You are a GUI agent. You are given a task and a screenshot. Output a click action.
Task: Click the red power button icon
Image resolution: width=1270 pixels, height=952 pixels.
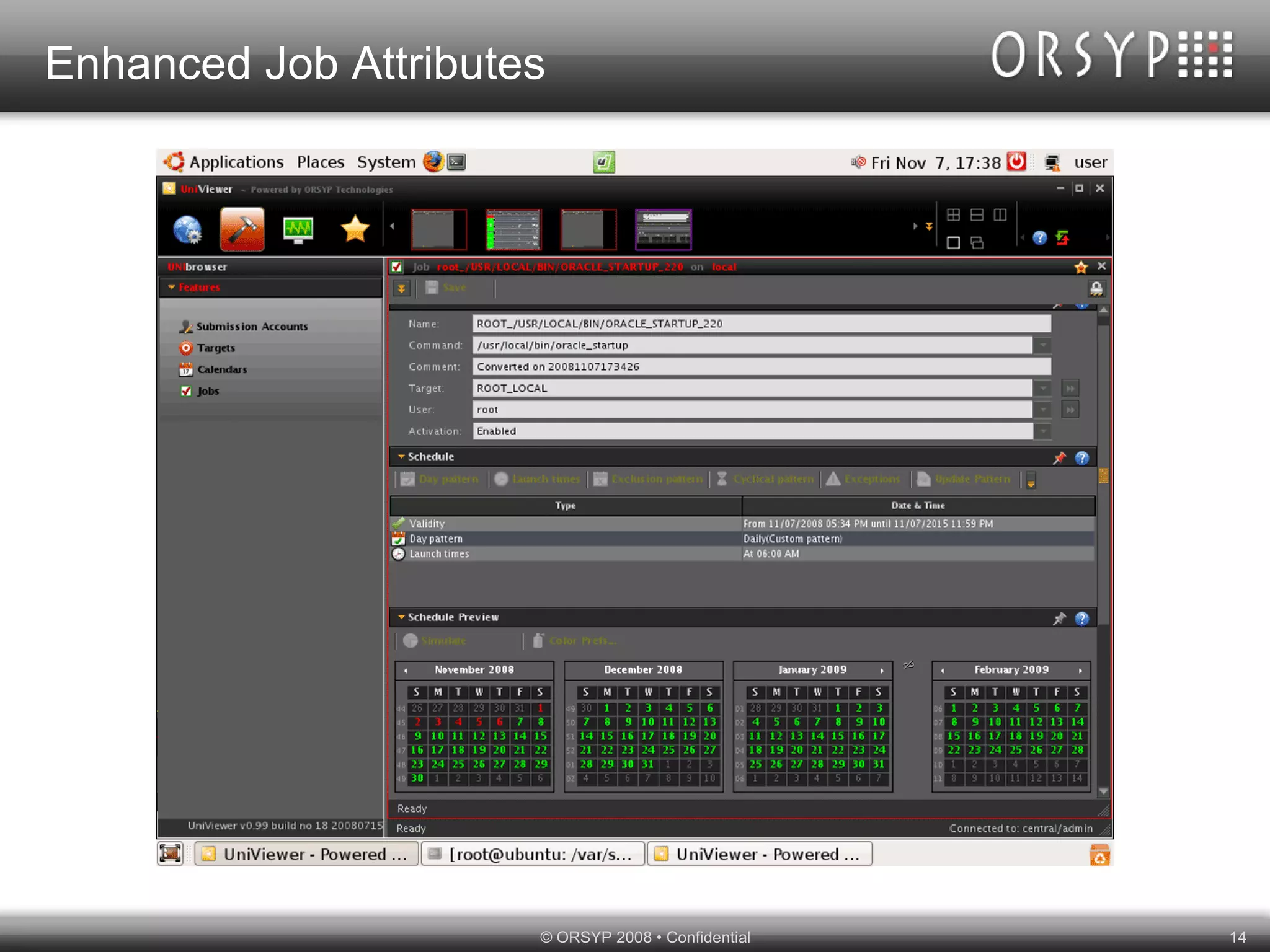click(1016, 162)
